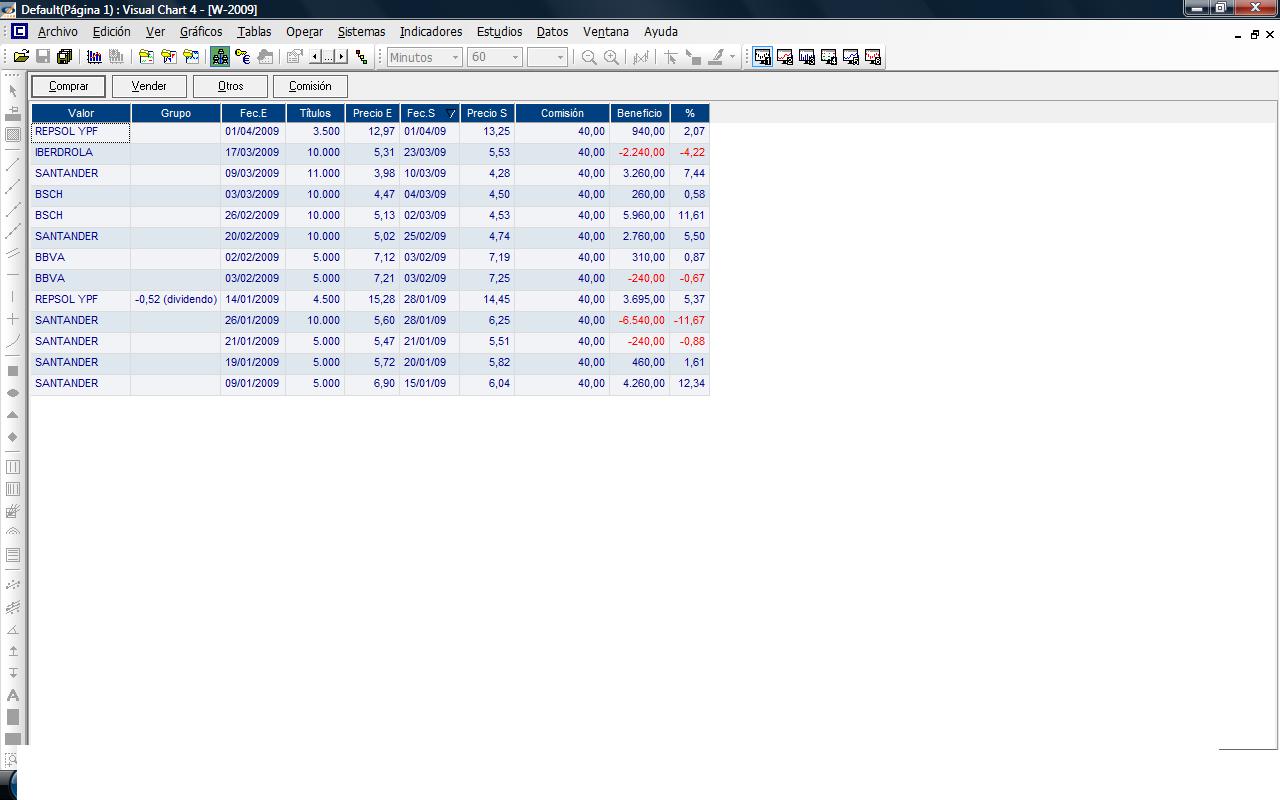Click the benefit value '-6.540,00'
The height and width of the screenshot is (800, 1280).
coord(642,320)
